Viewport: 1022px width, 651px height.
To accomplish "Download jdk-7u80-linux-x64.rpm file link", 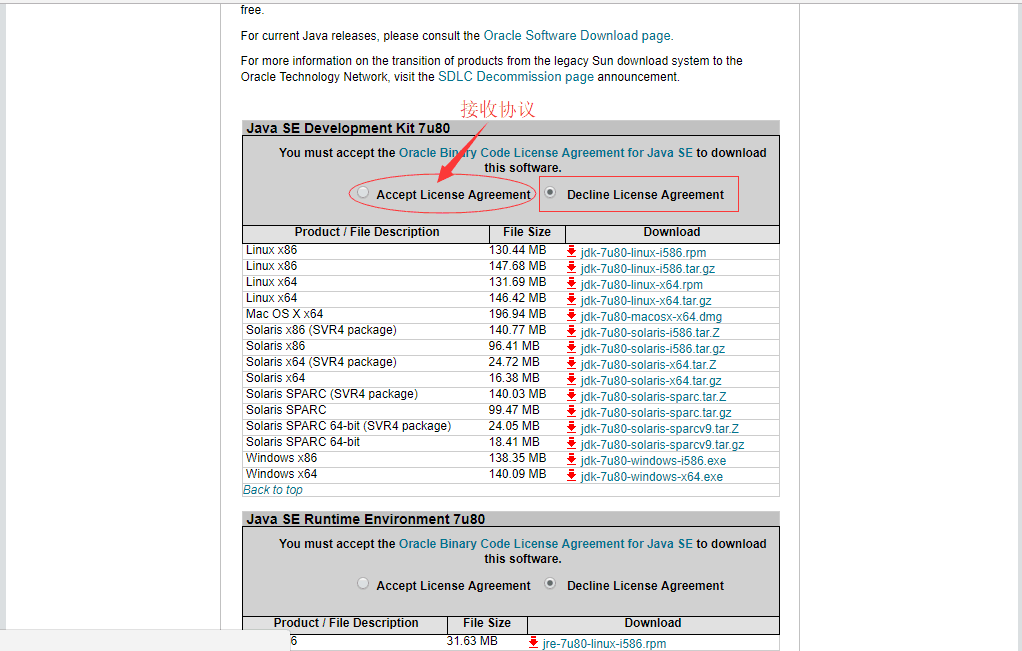I will click(x=642, y=284).
